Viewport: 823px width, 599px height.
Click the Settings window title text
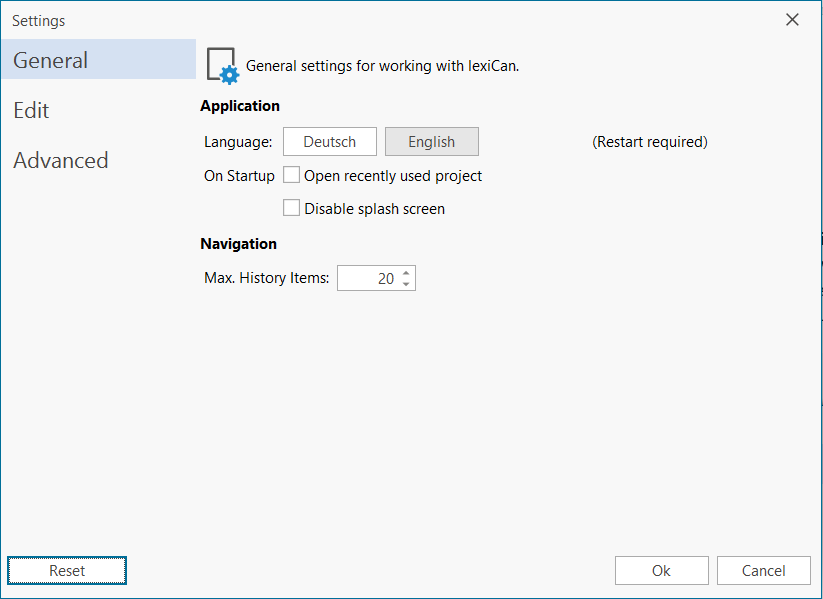point(39,20)
